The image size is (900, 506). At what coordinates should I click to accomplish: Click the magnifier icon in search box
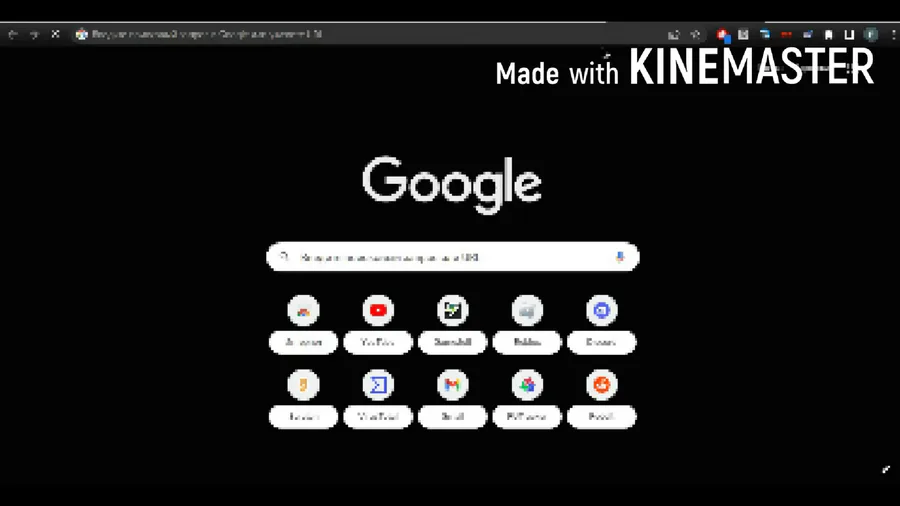(x=284, y=257)
